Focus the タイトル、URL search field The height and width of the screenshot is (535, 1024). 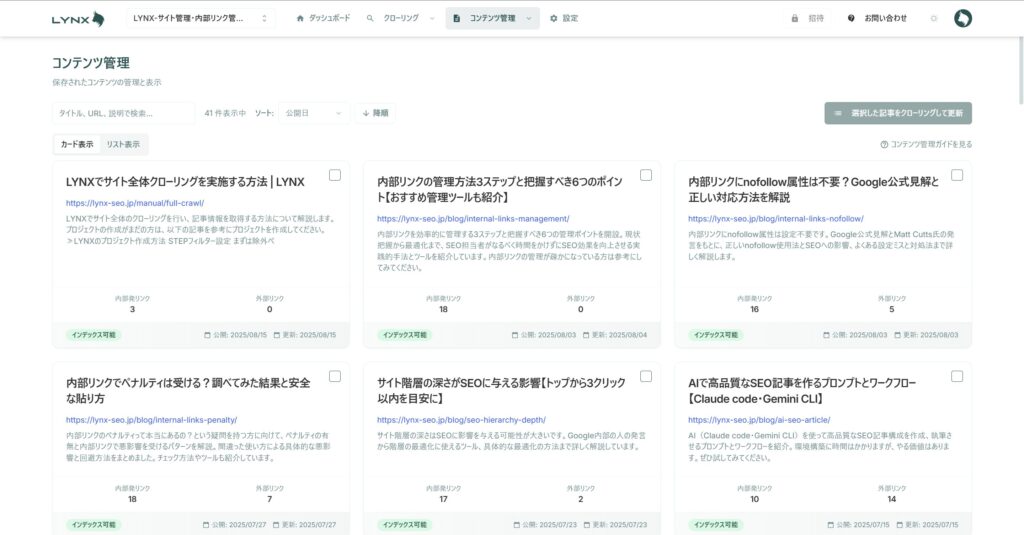[123, 113]
